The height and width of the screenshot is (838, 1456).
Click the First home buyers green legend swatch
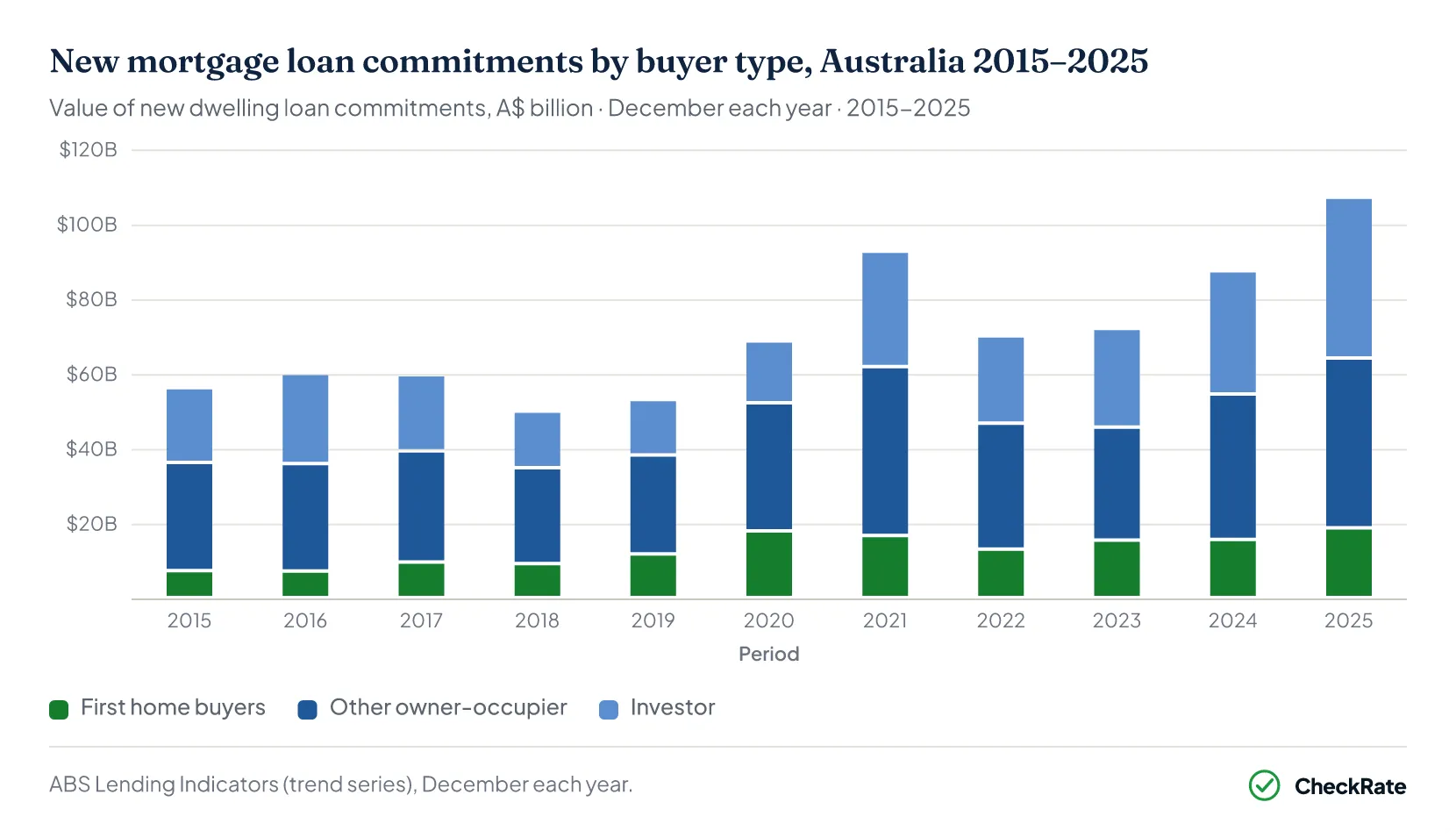[59, 709]
